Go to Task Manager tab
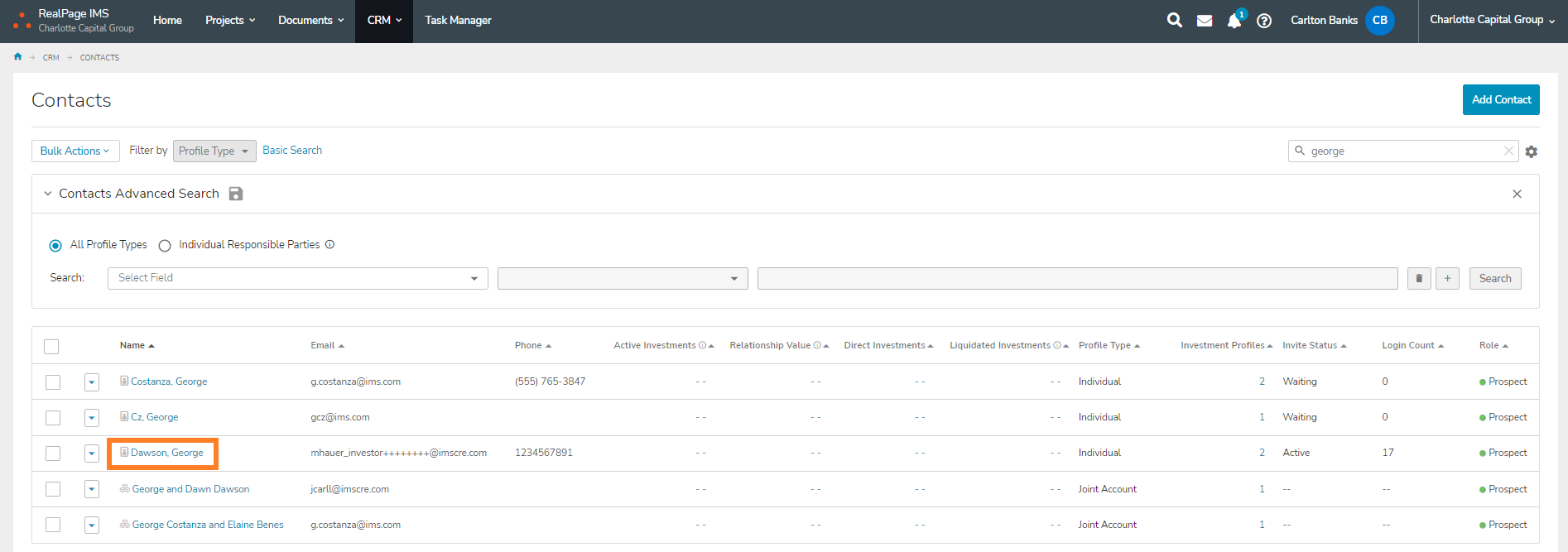The image size is (1568, 552). click(x=458, y=21)
